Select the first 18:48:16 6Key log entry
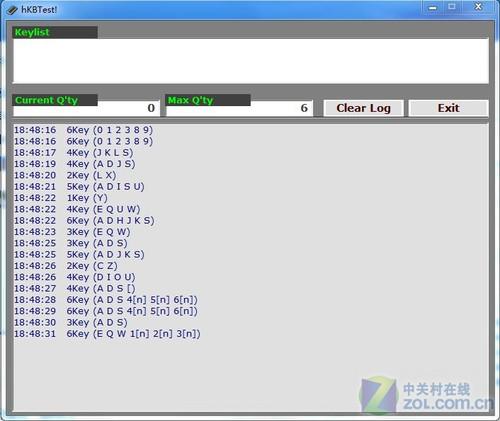This screenshot has height=421, width=500. [83, 130]
